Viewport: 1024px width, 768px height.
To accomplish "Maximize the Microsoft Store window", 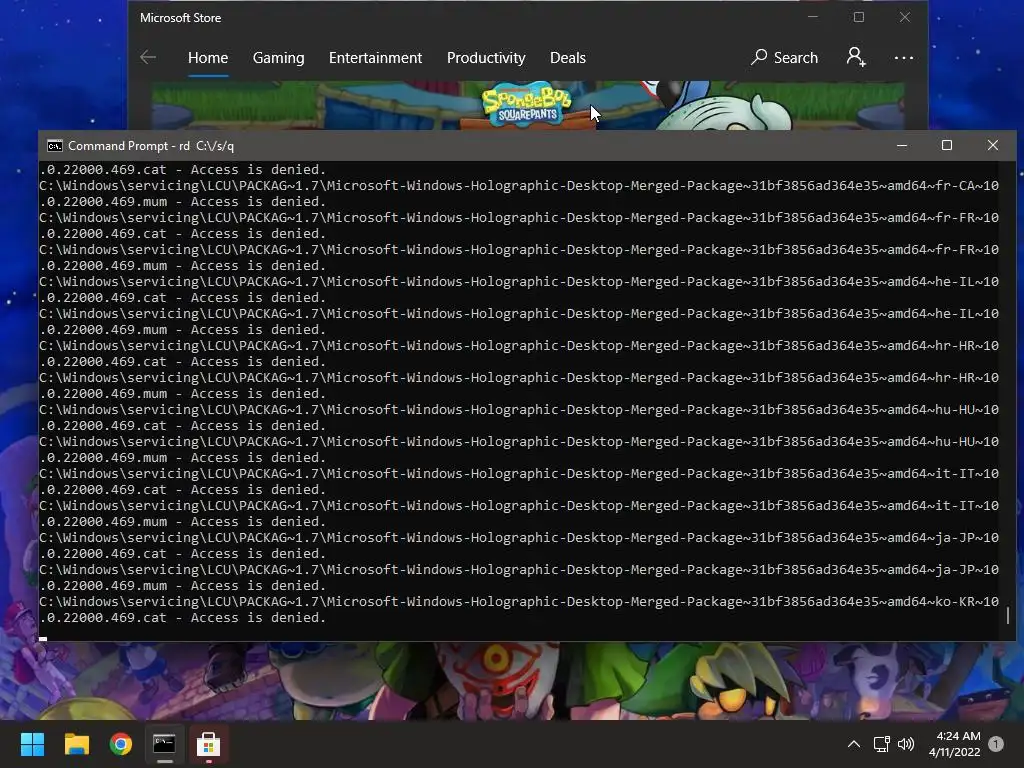I will tap(859, 18).
